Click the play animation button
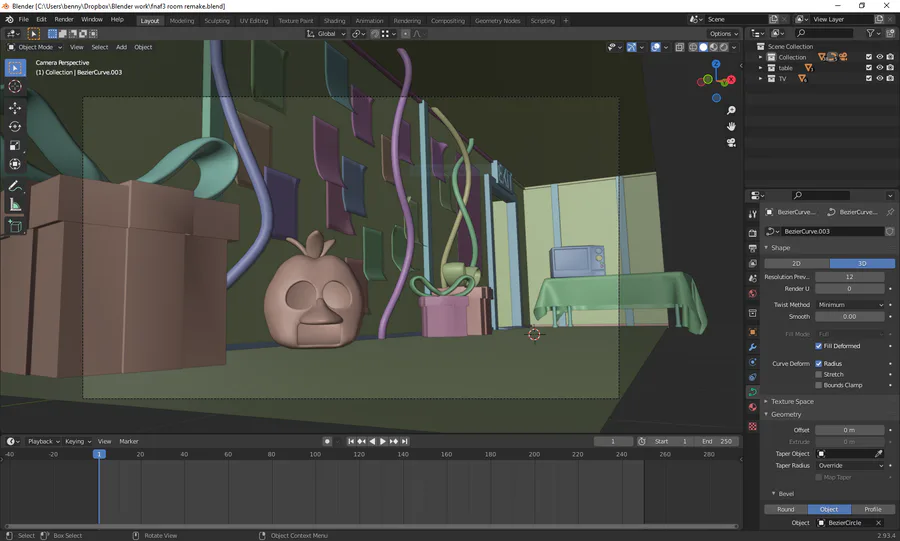 coord(382,441)
